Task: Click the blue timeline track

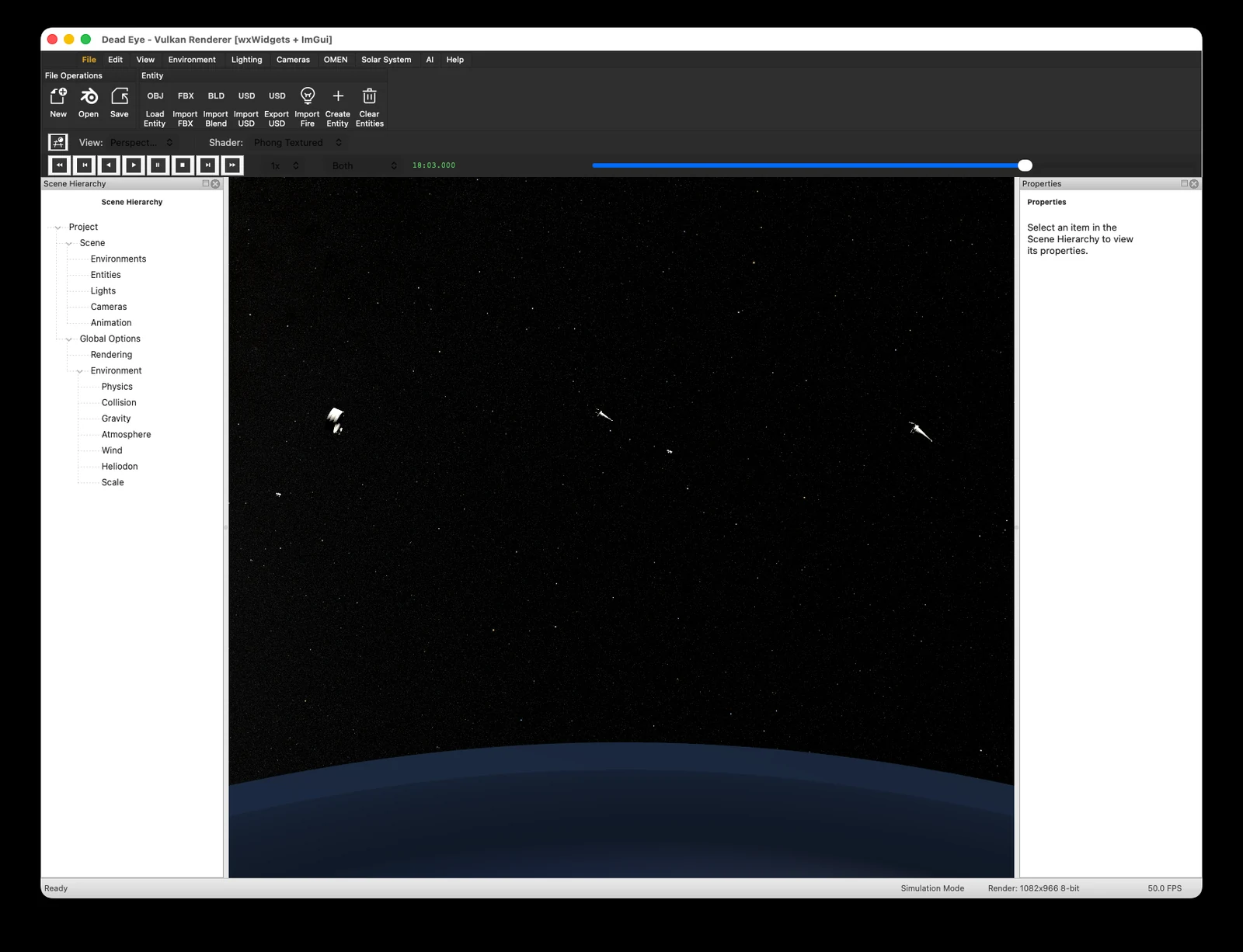Action: 805,165
